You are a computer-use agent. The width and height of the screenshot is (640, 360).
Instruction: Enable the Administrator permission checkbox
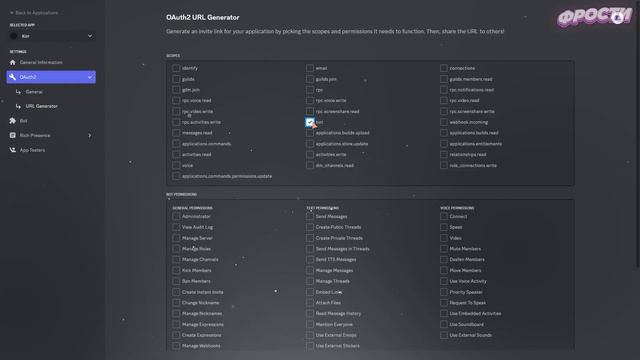click(x=176, y=216)
